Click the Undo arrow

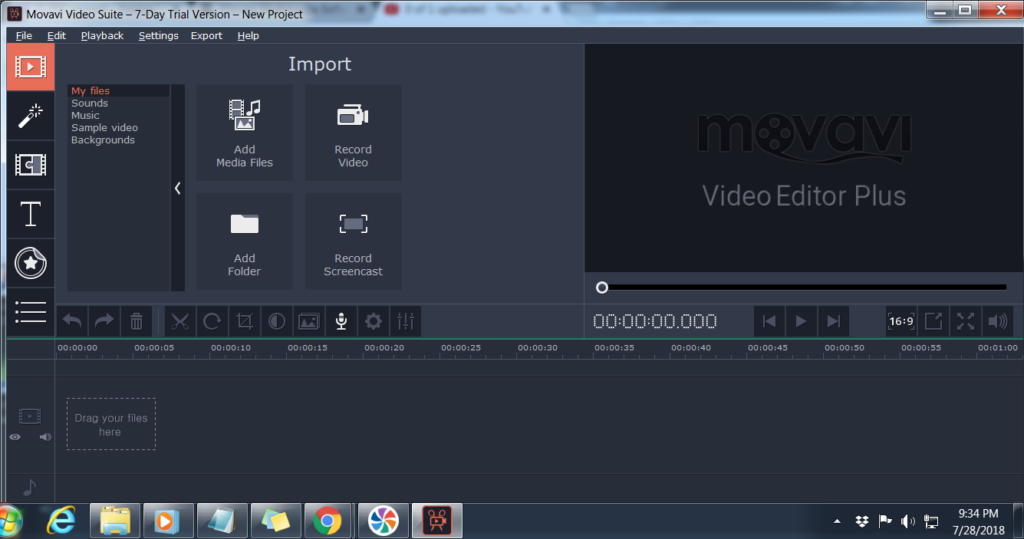coord(72,321)
